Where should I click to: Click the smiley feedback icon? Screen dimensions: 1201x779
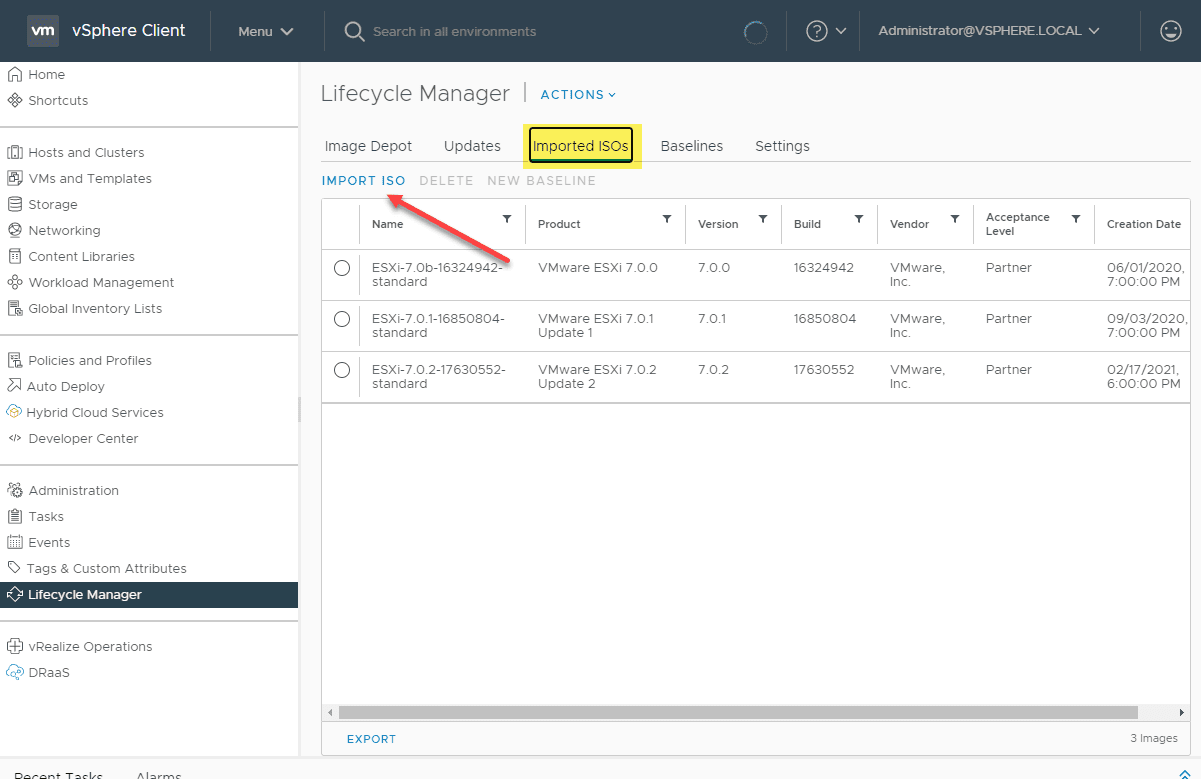coord(1171,31)
